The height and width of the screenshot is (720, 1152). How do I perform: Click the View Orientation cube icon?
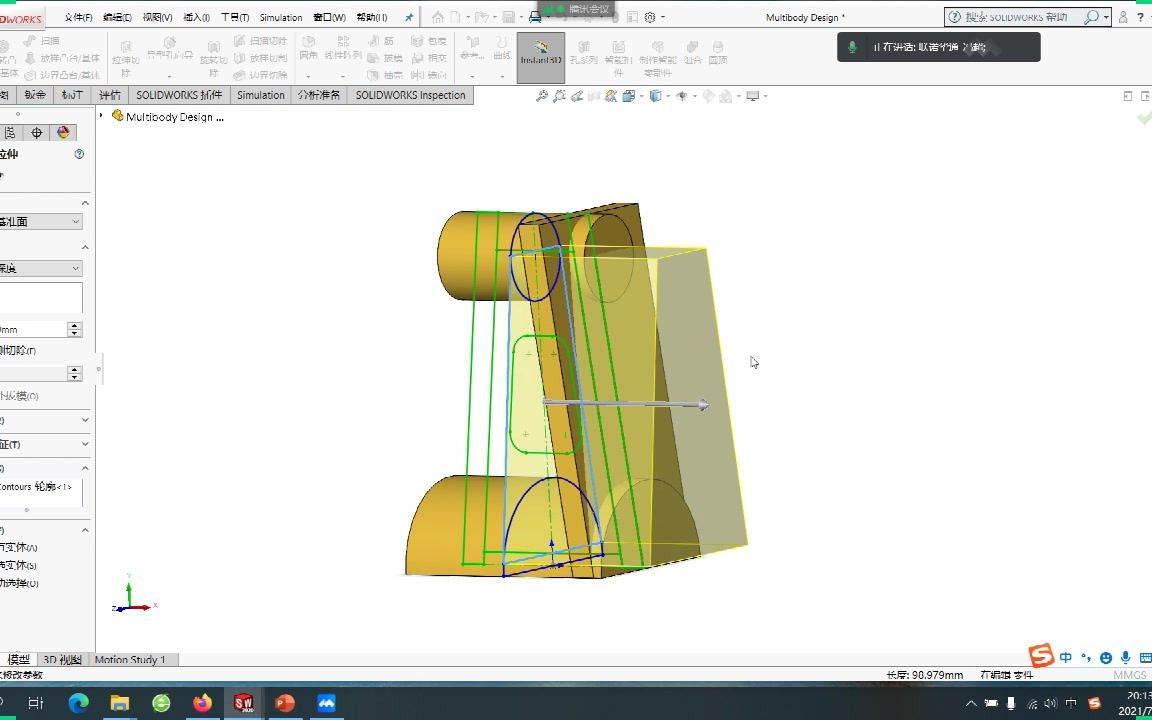[656, 96]
